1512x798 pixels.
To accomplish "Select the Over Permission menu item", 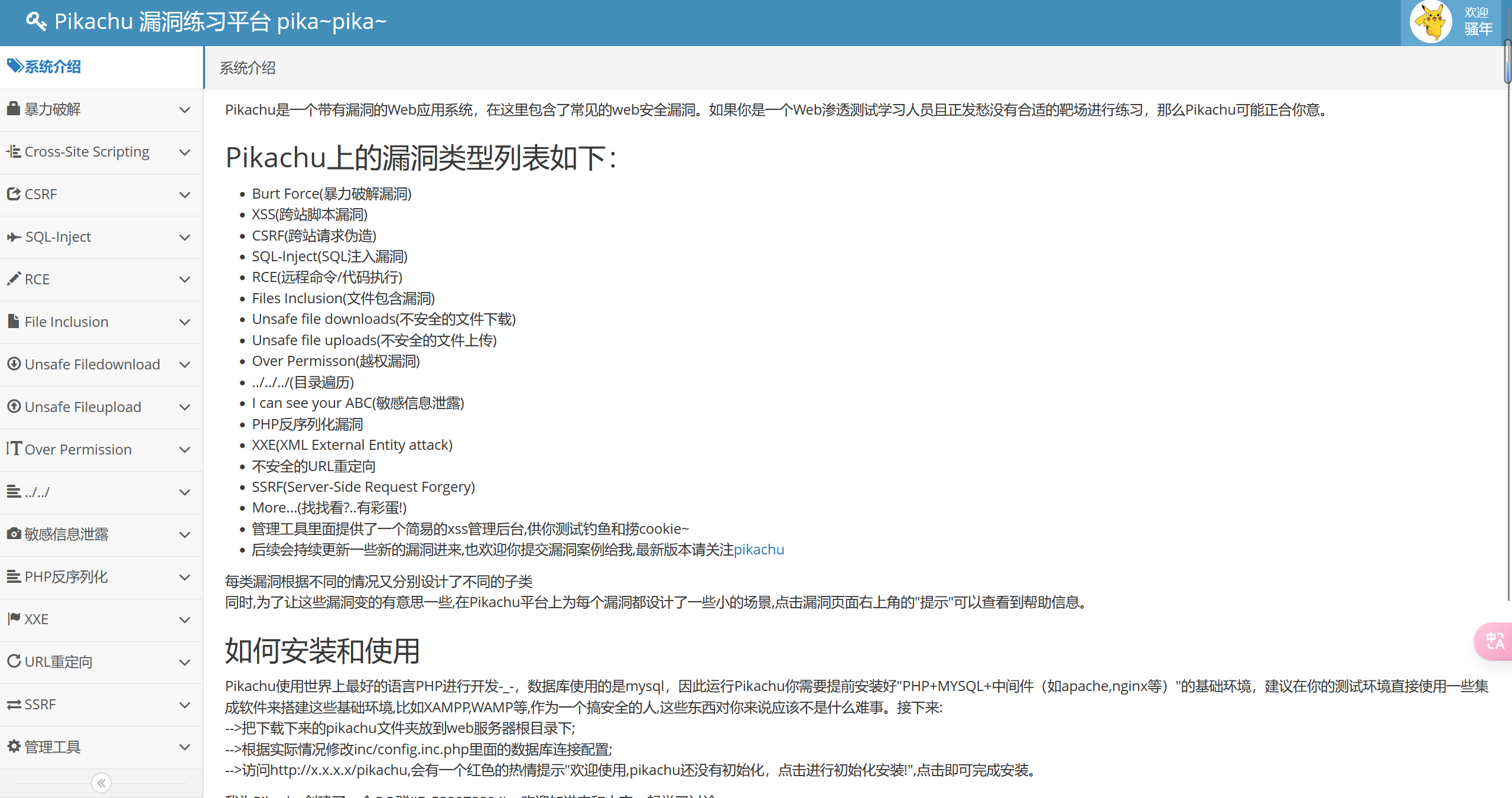I will coord(77,449).
